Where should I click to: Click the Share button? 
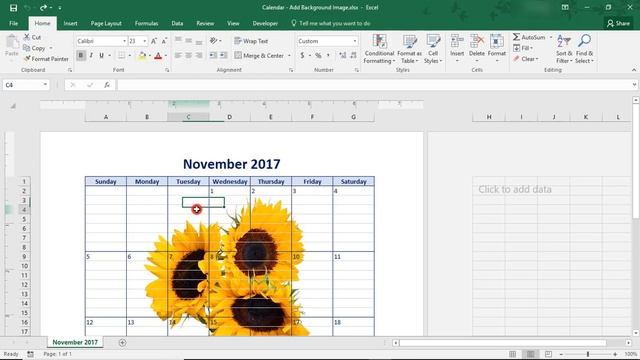[618, 23]
